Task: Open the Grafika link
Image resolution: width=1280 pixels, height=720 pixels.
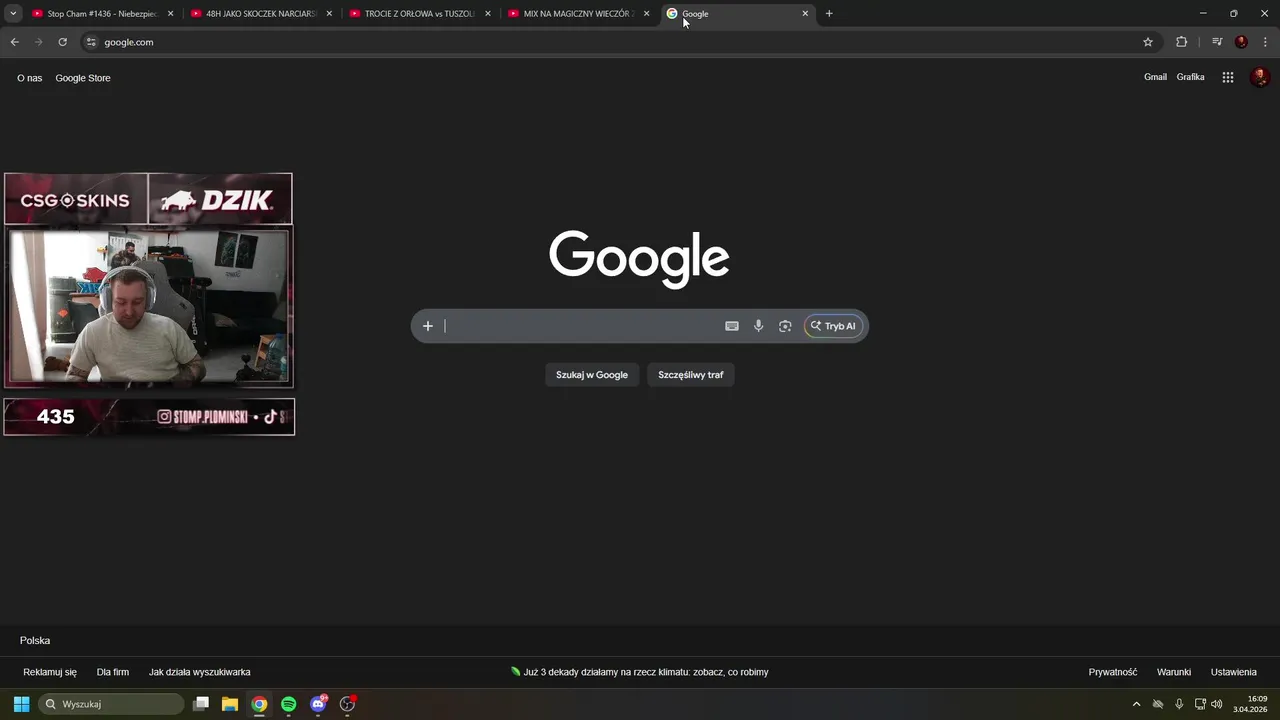Action: [x=1190, y=77]
